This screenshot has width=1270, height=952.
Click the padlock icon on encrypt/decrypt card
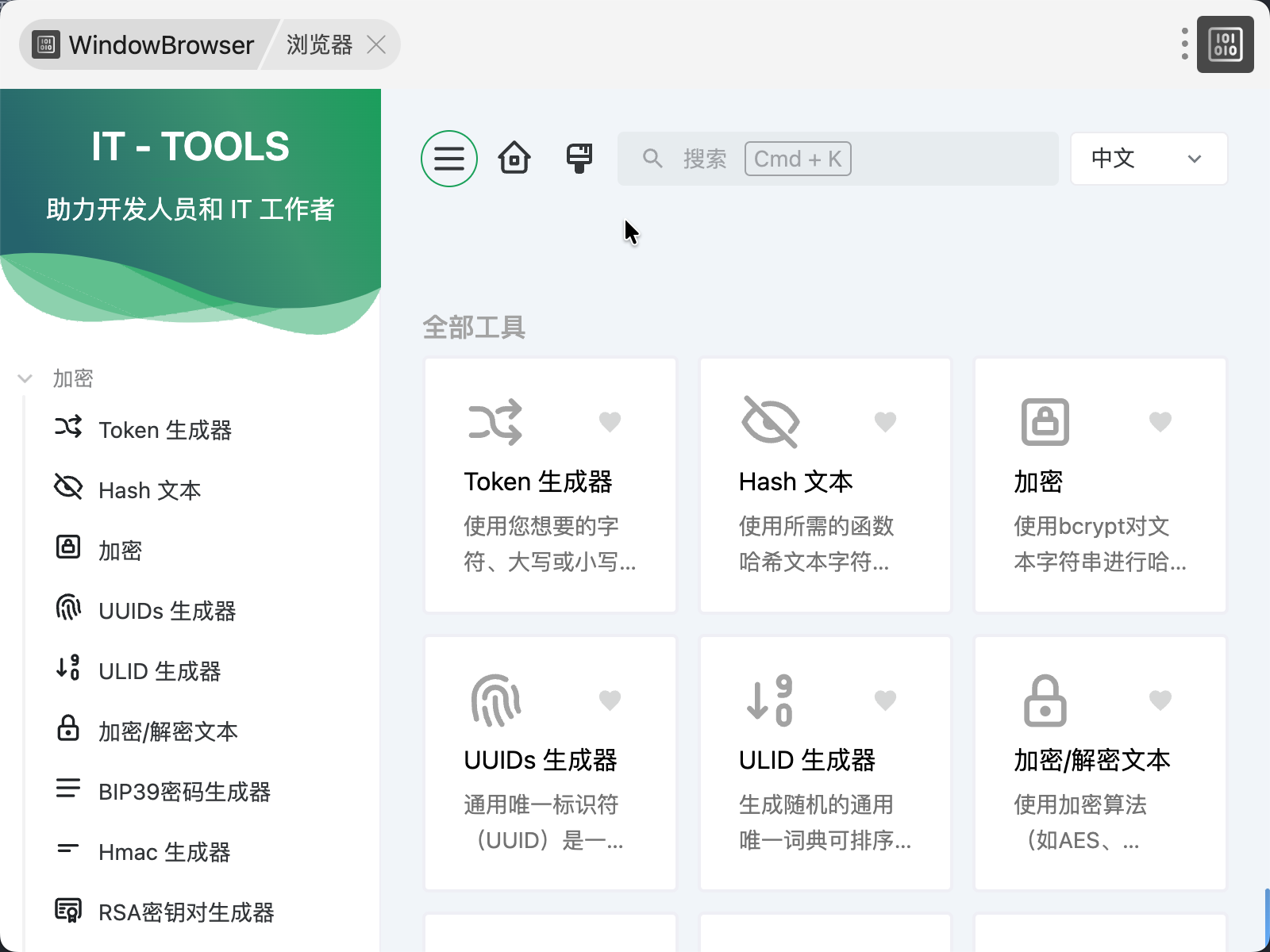tap(1045, 701)
